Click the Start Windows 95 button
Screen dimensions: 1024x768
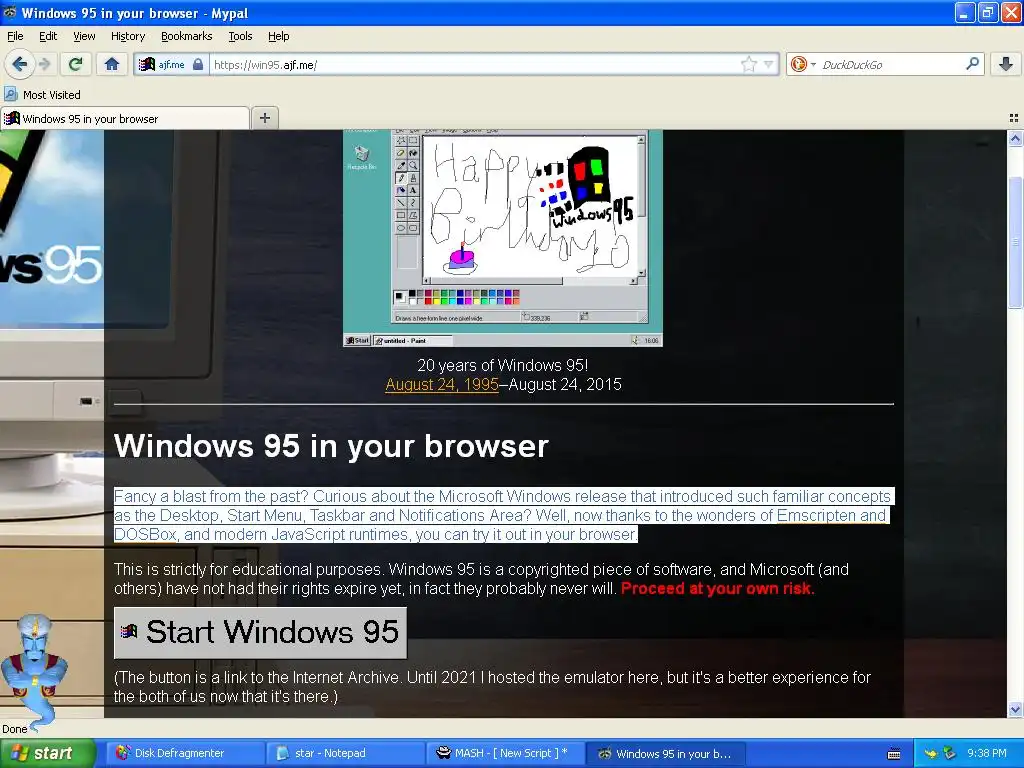[260, 632]
